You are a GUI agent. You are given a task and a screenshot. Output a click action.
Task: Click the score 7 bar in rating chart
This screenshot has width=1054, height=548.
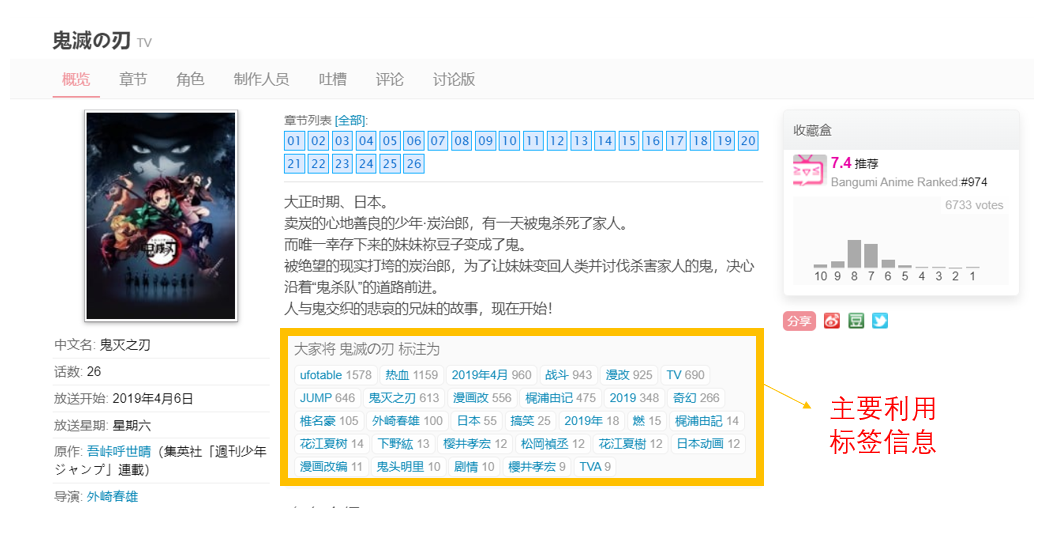(870, 256)
